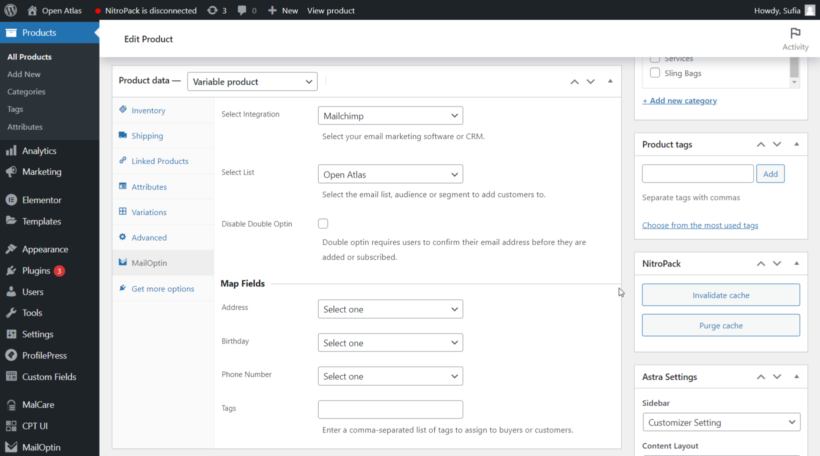The width and height of the screenshot is (820, 456).
Task: Click the MailOptin Tags text field
Action: click(390, 409)
